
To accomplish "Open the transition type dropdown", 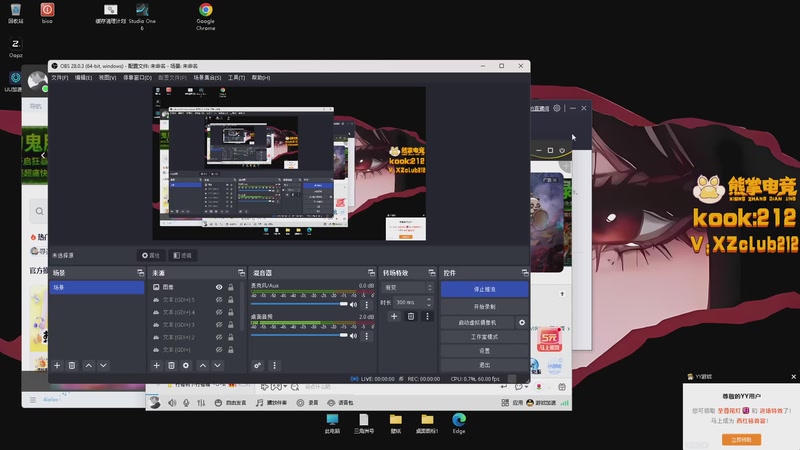I will click(x=408, y=288).
